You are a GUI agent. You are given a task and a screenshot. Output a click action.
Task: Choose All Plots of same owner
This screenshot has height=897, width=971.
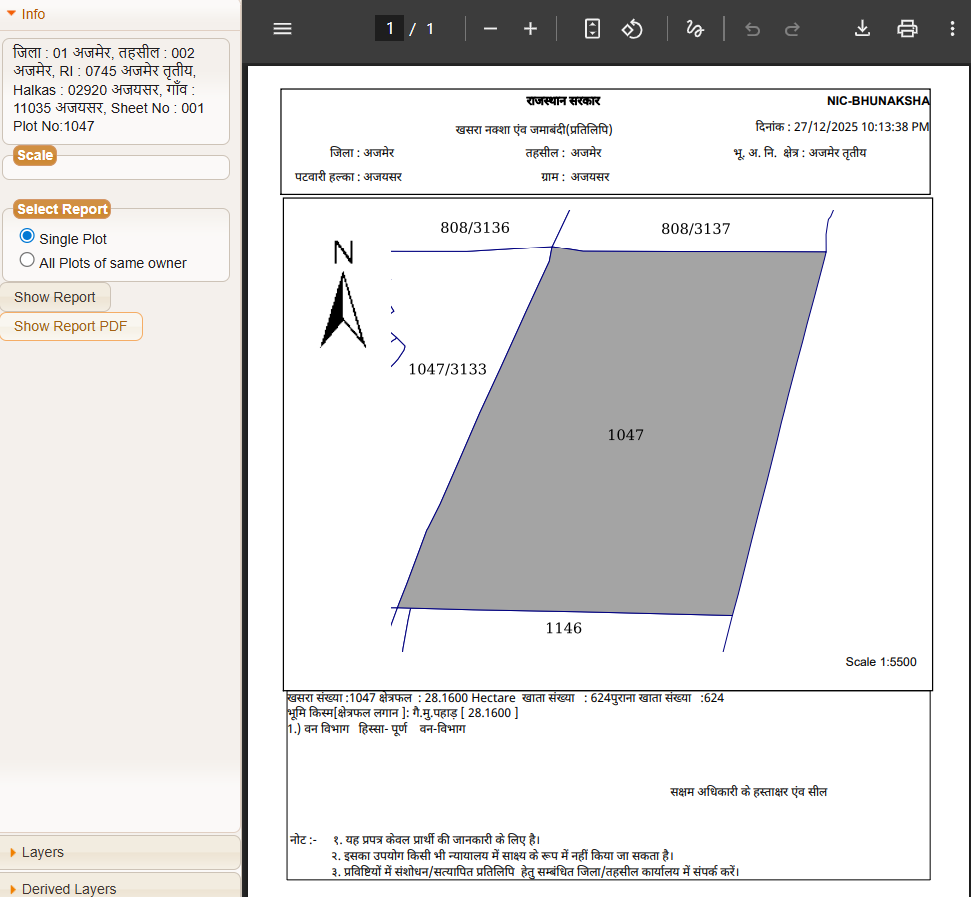point(28,261)
